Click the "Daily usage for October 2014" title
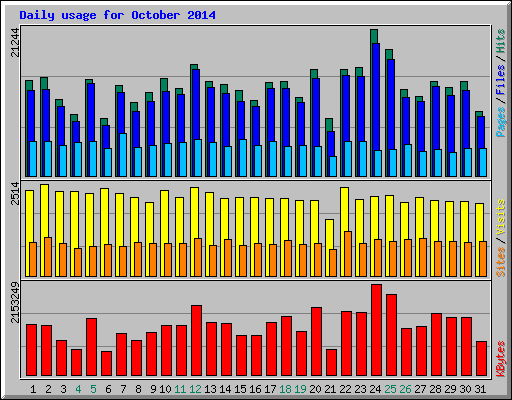This screenshot has height=400, width=512. (x=117, y=15)
